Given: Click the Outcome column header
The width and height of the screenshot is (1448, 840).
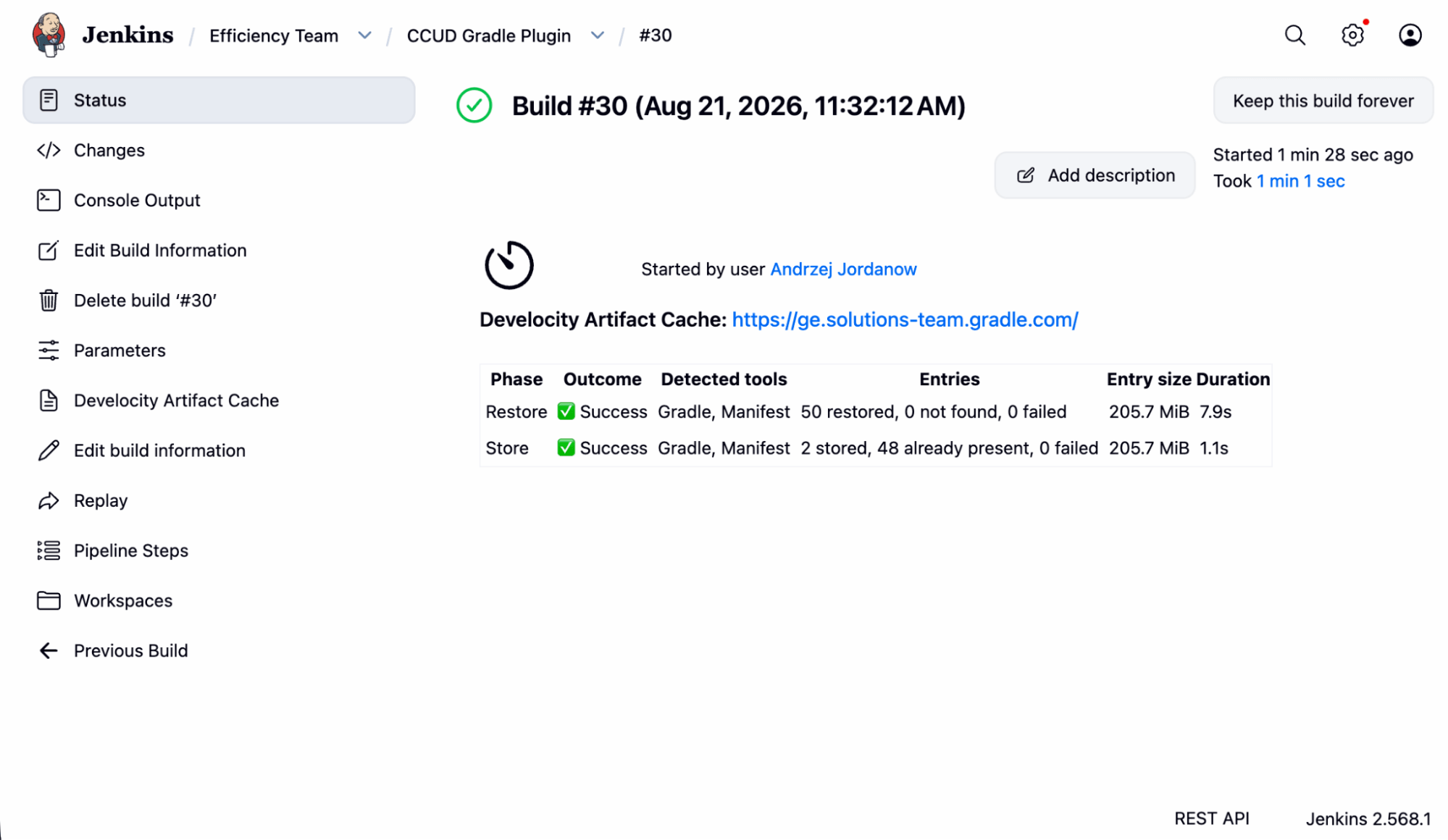Looking at the screenshot, I should (602, 379).
